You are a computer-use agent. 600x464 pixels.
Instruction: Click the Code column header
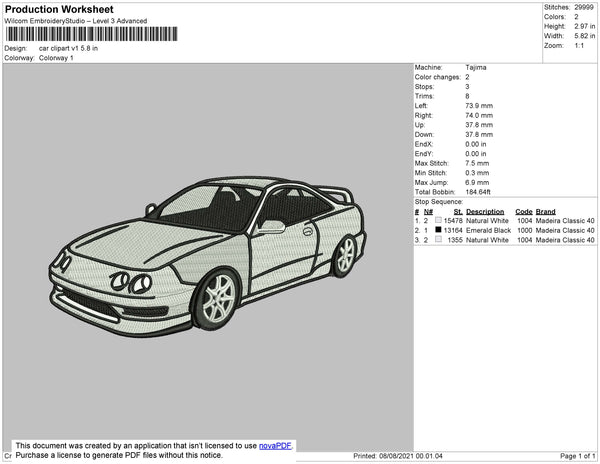[x=523, y=212]
